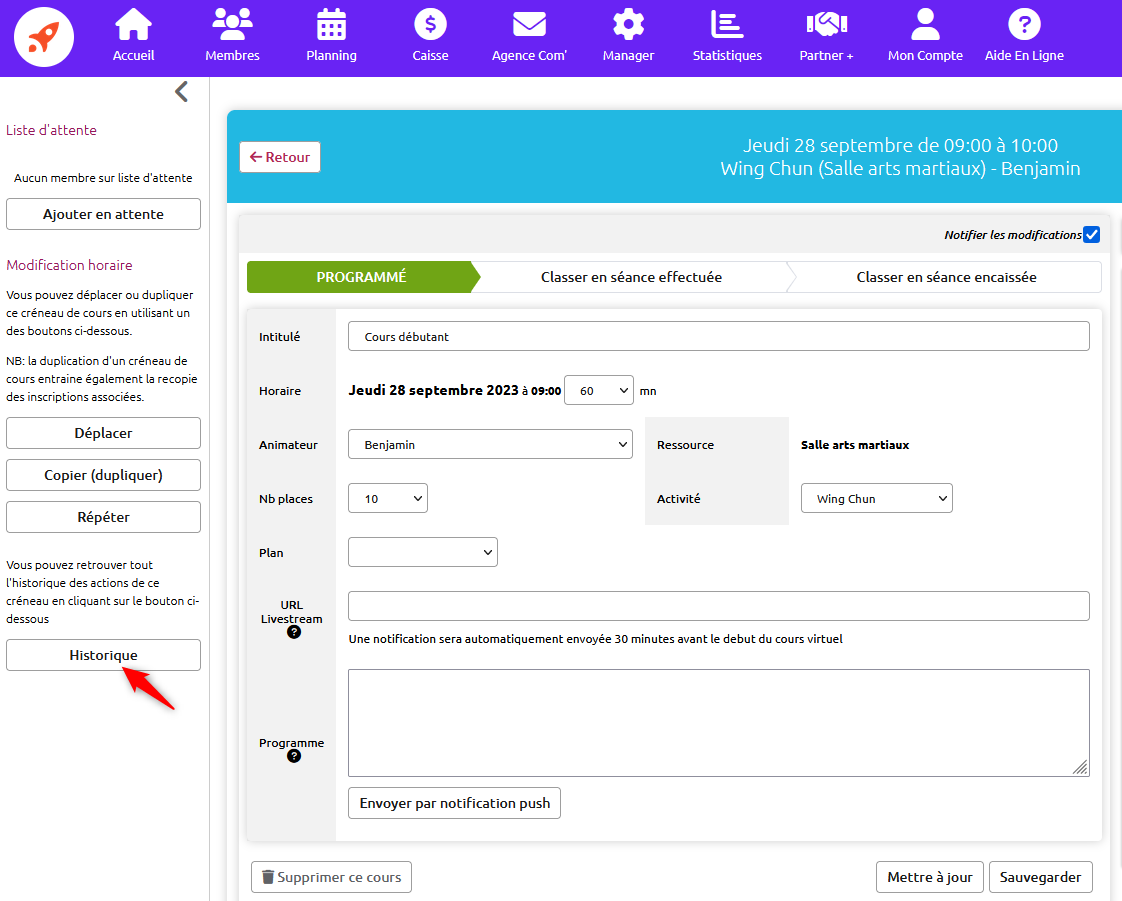Open the Membres people icon
Viewport: 1122px width, 901px height.
(x=232, y=24)
